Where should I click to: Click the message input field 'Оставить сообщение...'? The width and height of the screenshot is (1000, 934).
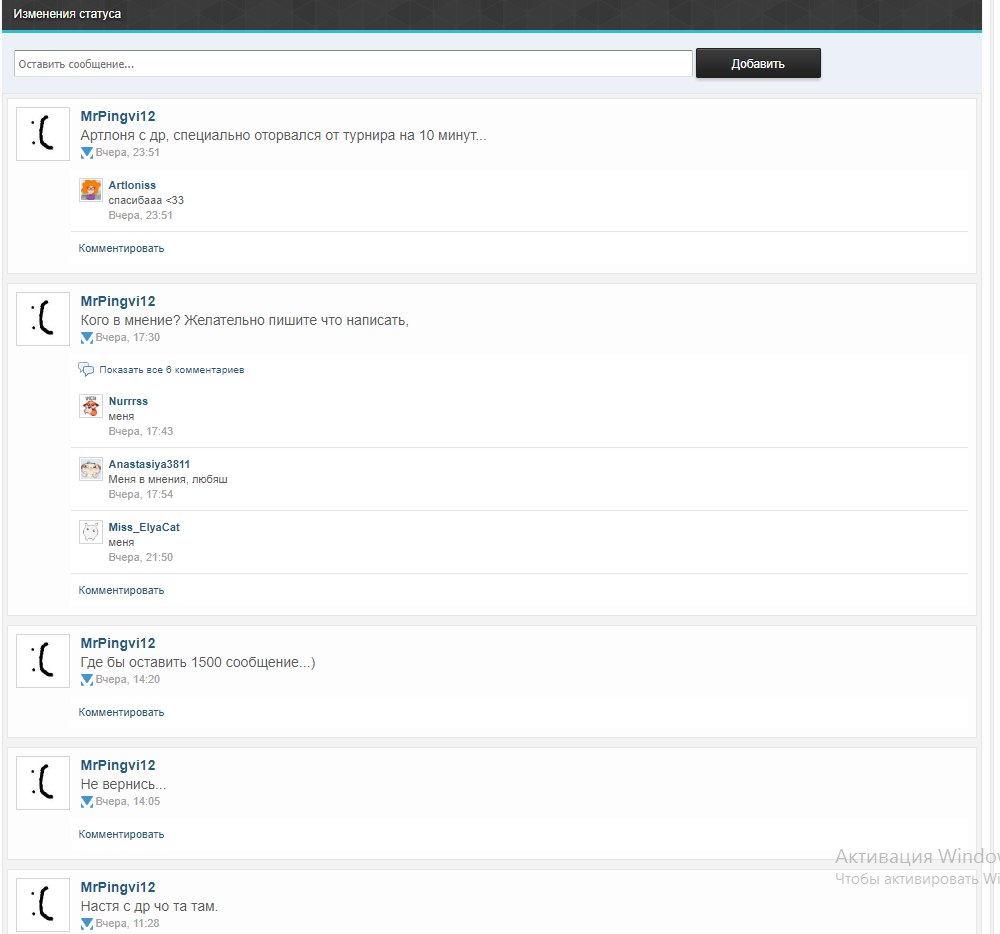(353, 64)
